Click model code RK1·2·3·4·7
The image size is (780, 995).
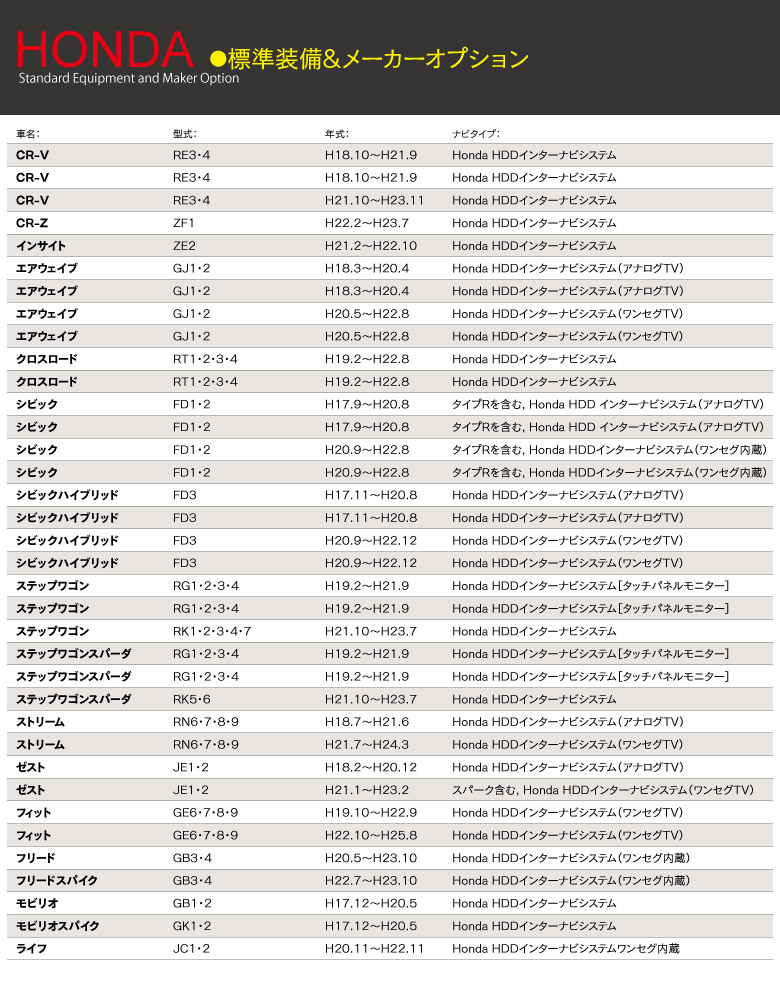[212, 631]
